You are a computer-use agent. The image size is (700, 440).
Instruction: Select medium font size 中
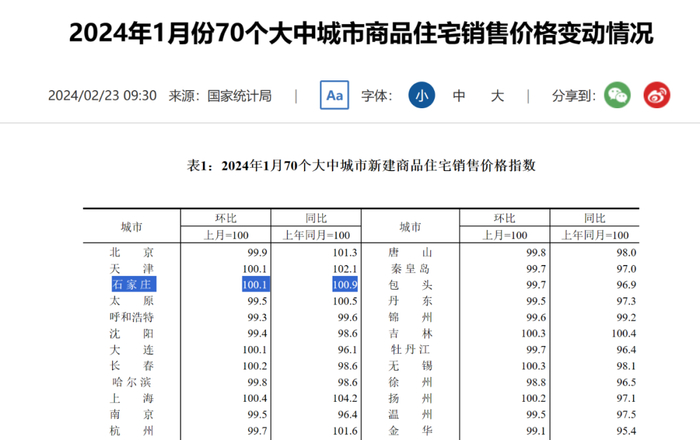[459, 95]
